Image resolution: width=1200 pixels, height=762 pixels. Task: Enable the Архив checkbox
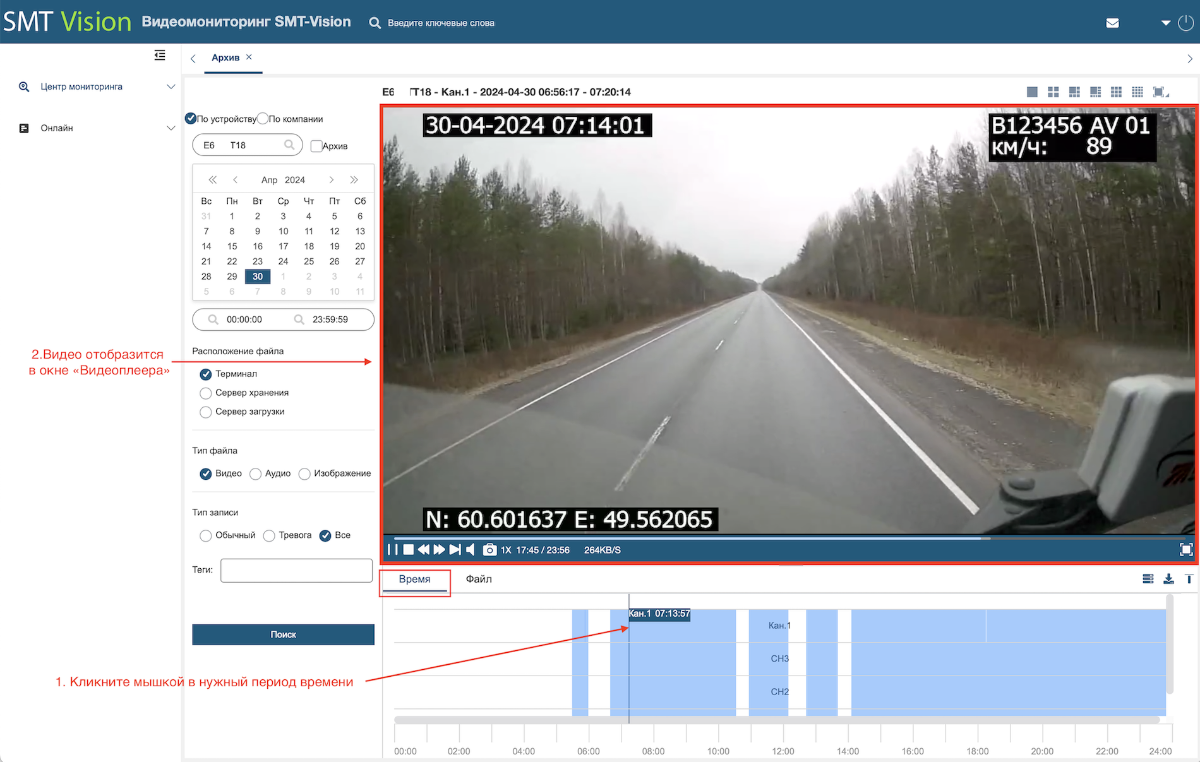pyautogui.click(x=316, y=146)
